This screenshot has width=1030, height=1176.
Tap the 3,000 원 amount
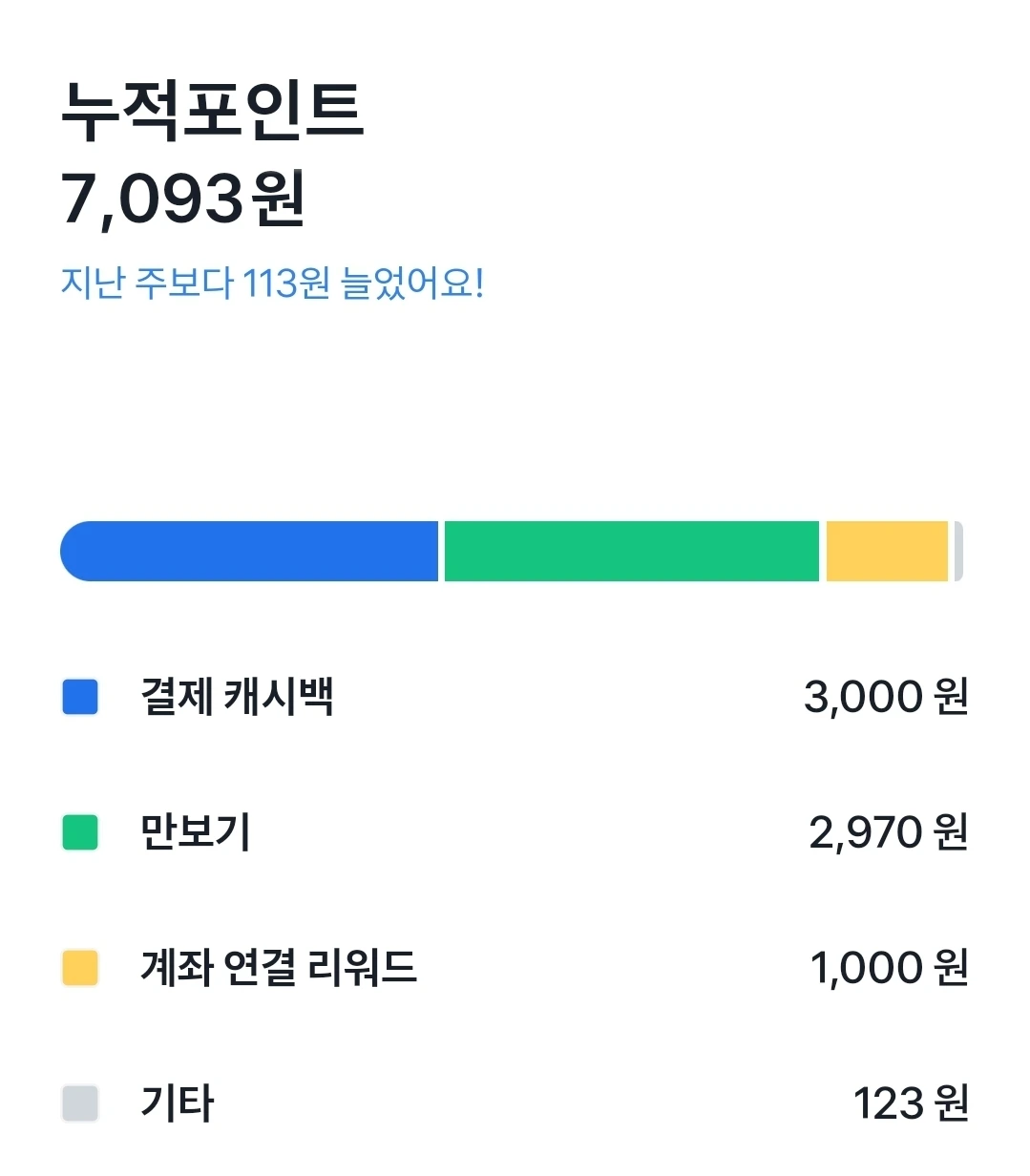[x=887, y=697]
